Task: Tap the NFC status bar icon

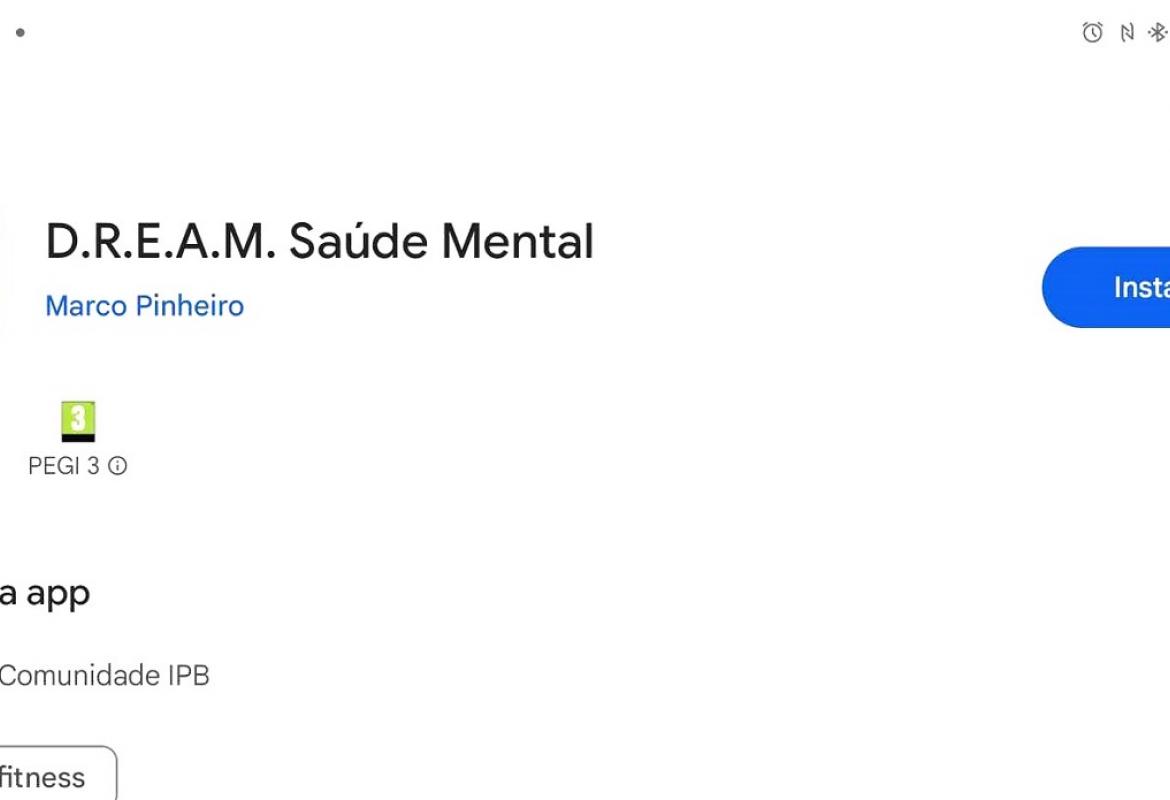Action: point(1127,32)
